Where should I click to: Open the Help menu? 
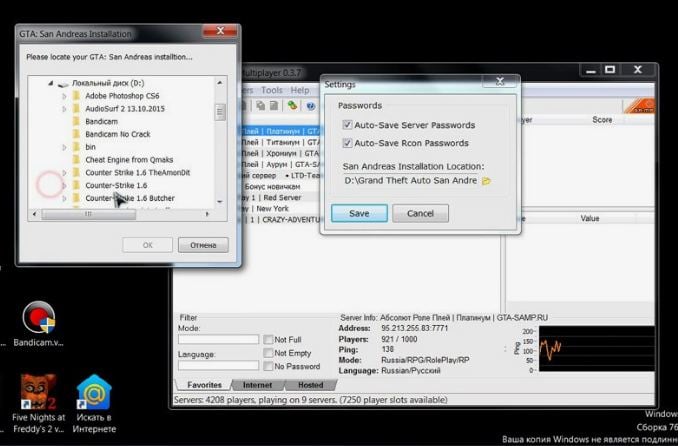coord(300,90)
